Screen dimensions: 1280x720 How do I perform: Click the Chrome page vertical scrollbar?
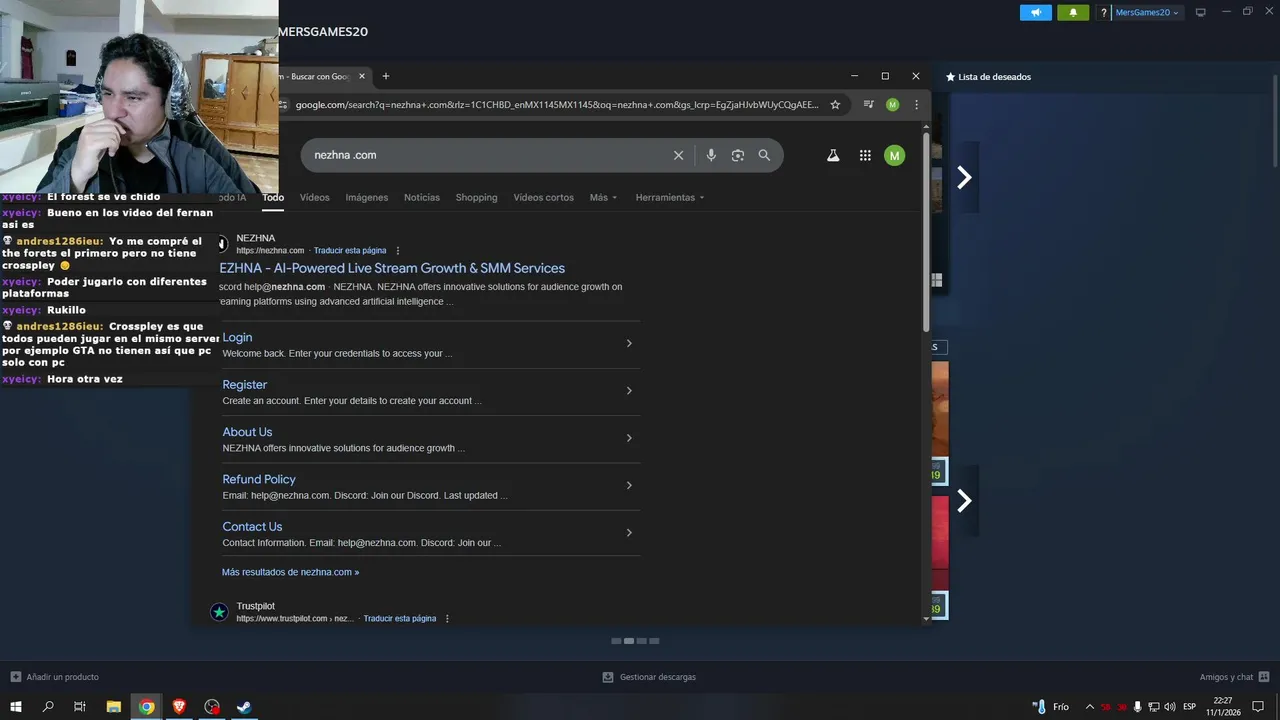coord(926,230)
